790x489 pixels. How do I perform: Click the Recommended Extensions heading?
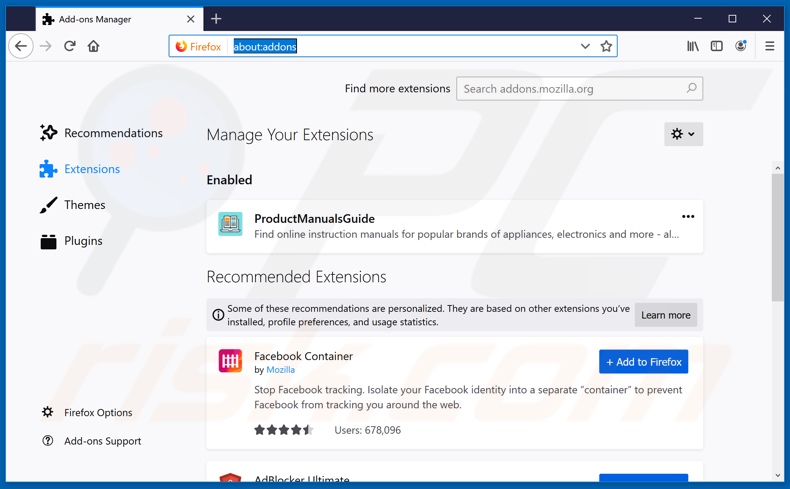point(296,277)
